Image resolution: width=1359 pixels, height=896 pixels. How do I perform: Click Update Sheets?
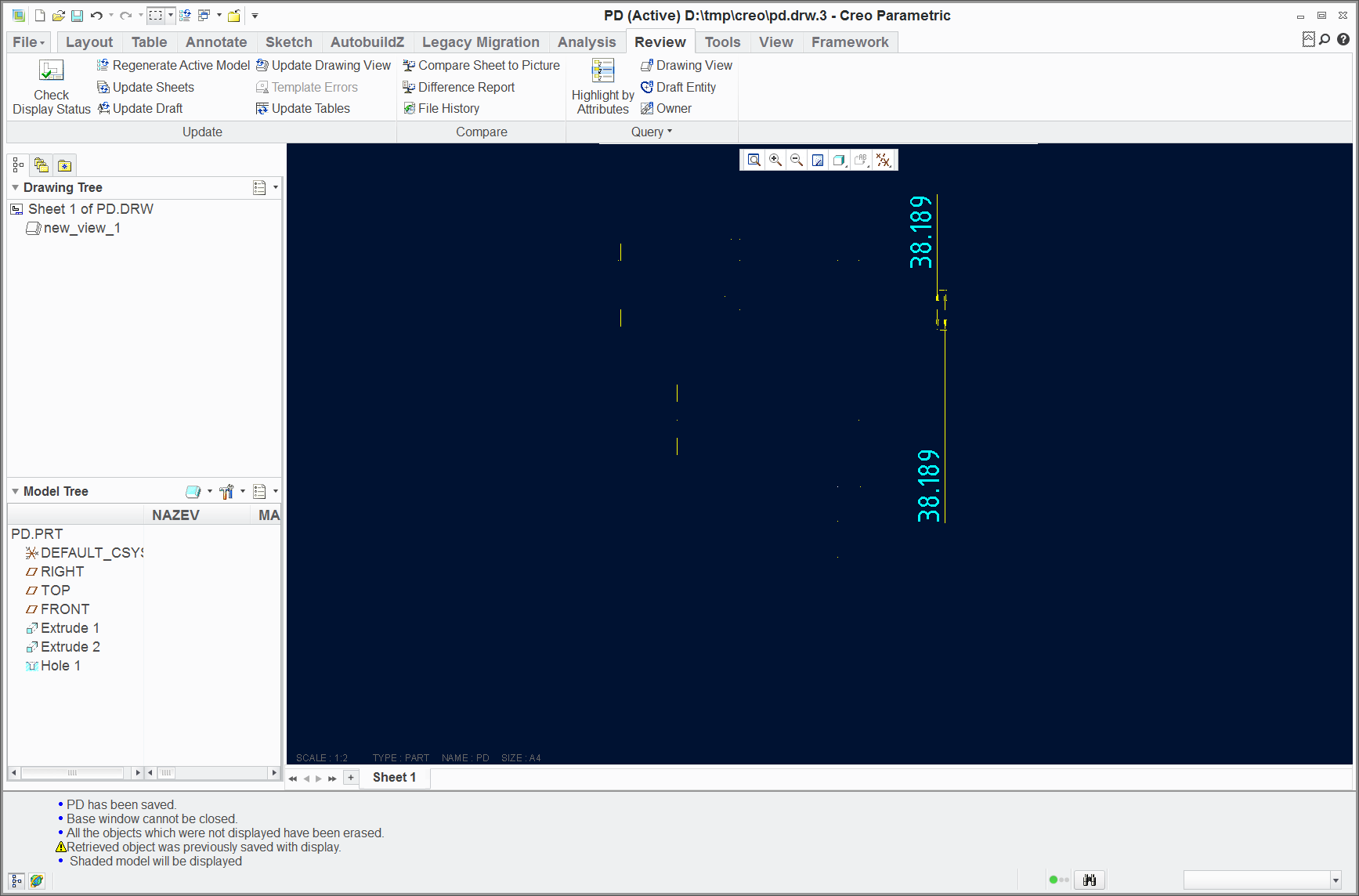point(146,87)
